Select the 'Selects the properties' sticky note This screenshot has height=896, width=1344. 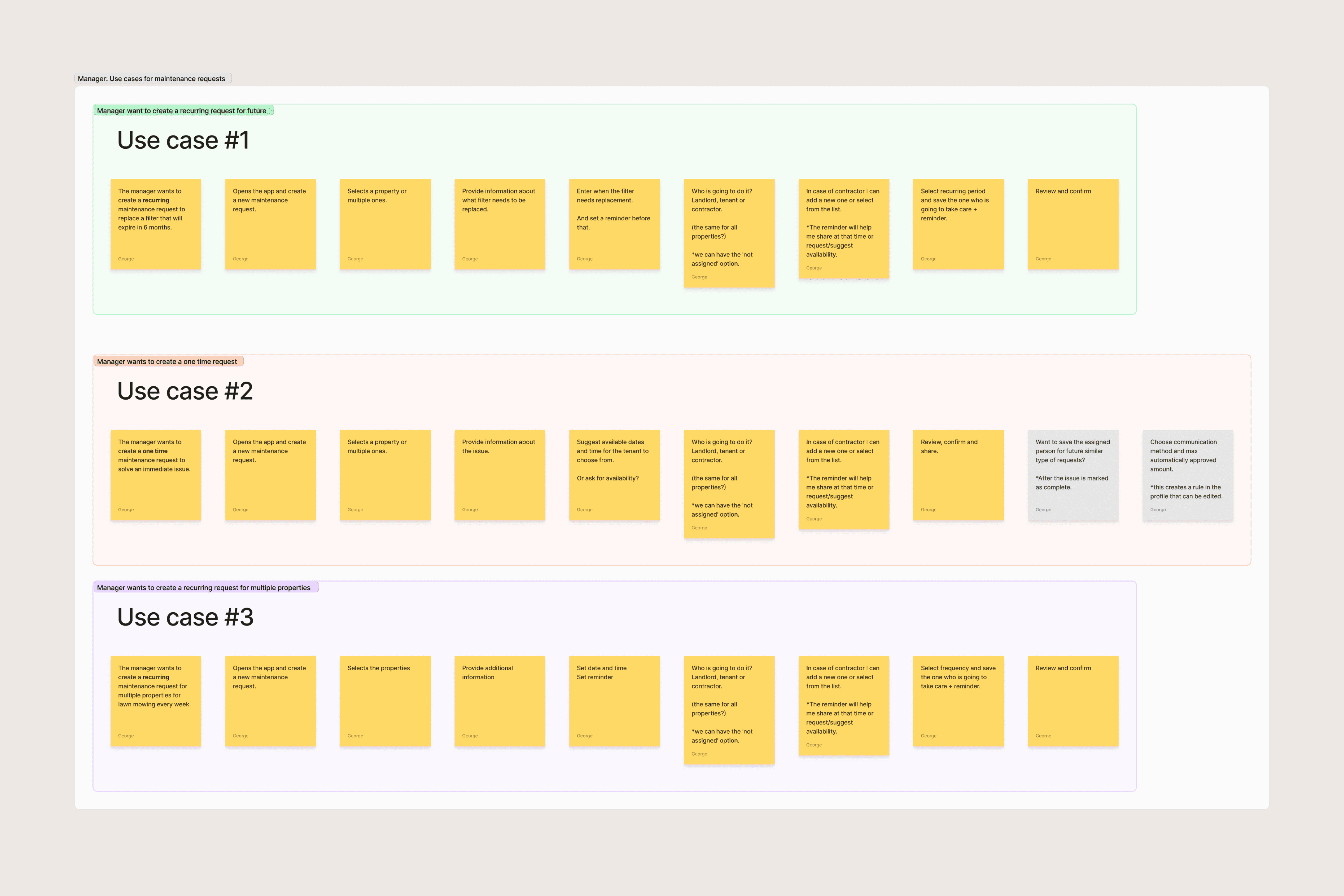tap(384, 701)
